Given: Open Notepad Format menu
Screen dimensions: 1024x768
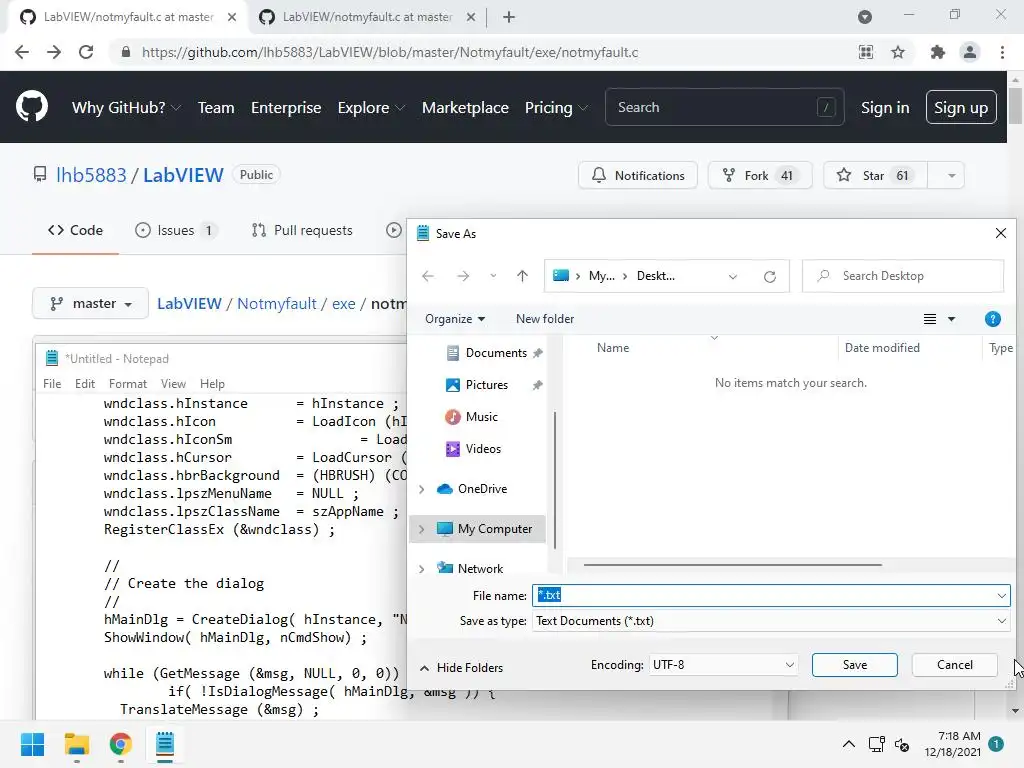Looking at the screenshot, I should click(128, 384).
